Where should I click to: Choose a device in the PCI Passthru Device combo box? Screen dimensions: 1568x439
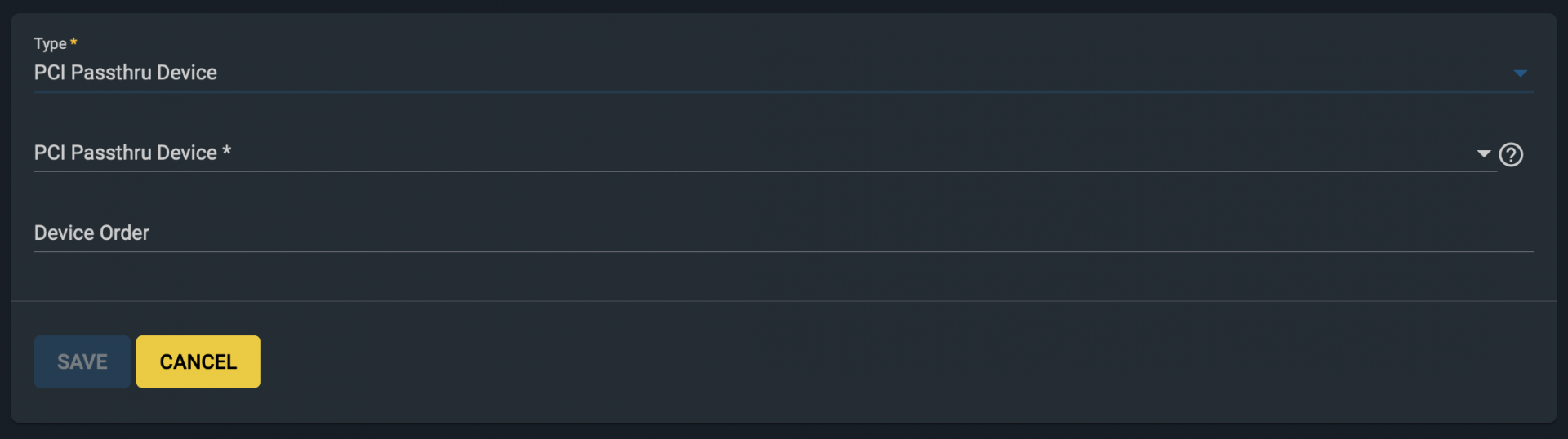(x=765, y=153)
